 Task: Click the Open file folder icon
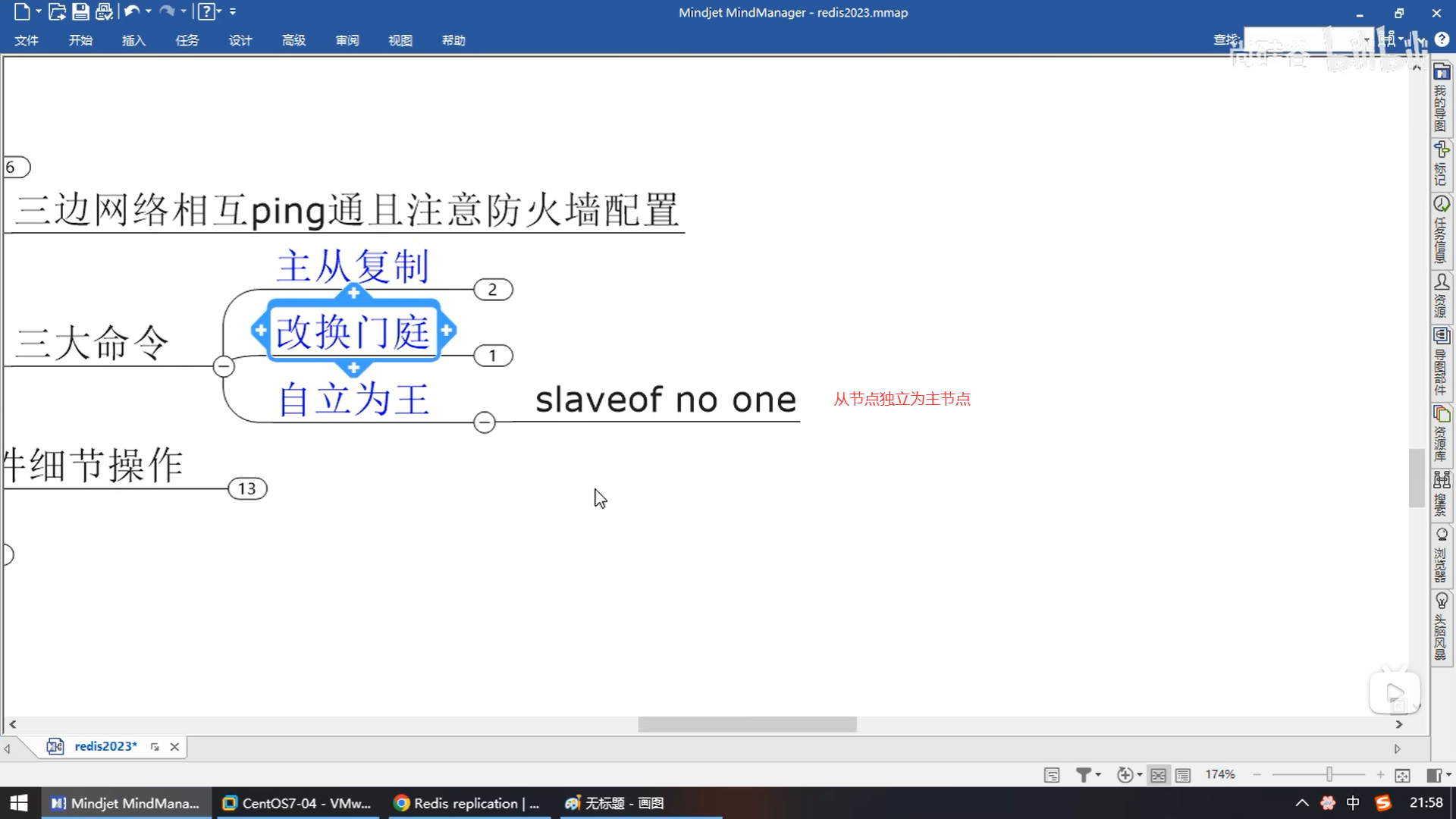(x=57, y=12)
